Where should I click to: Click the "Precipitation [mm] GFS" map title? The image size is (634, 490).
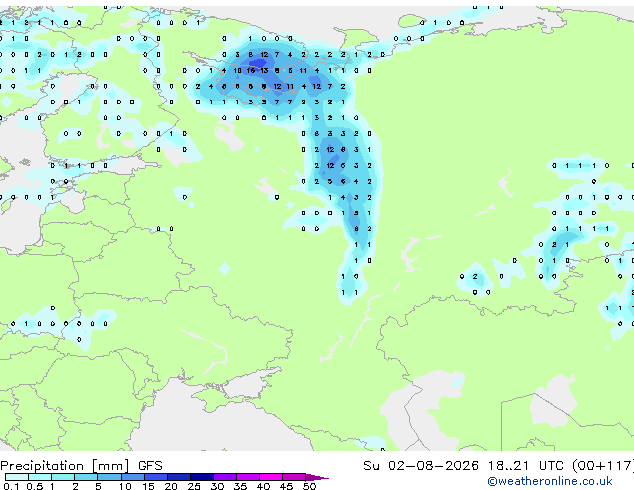[81, 466]
